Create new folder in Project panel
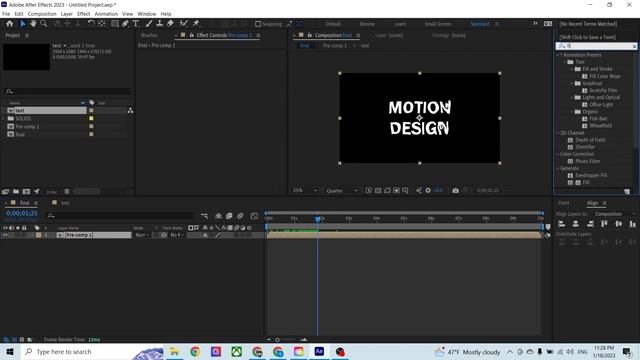Screen dimensions: 640x360 point(16,191)
